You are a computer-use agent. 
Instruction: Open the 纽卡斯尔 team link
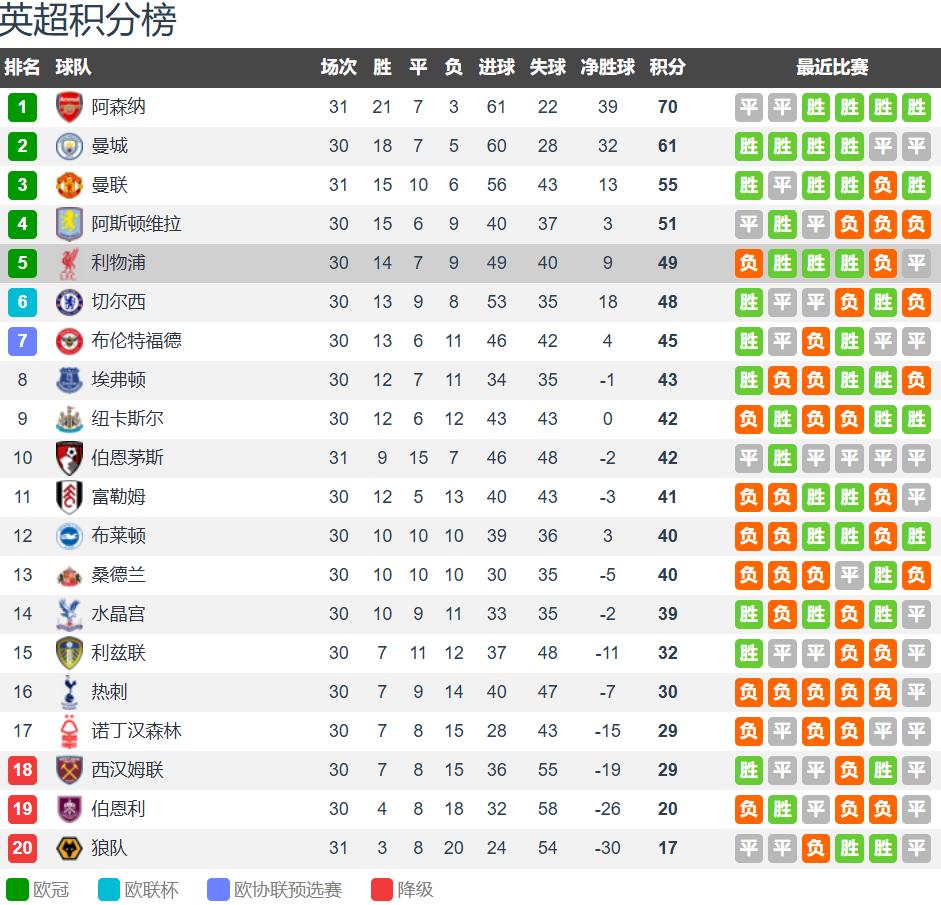[x=127, y=419]
